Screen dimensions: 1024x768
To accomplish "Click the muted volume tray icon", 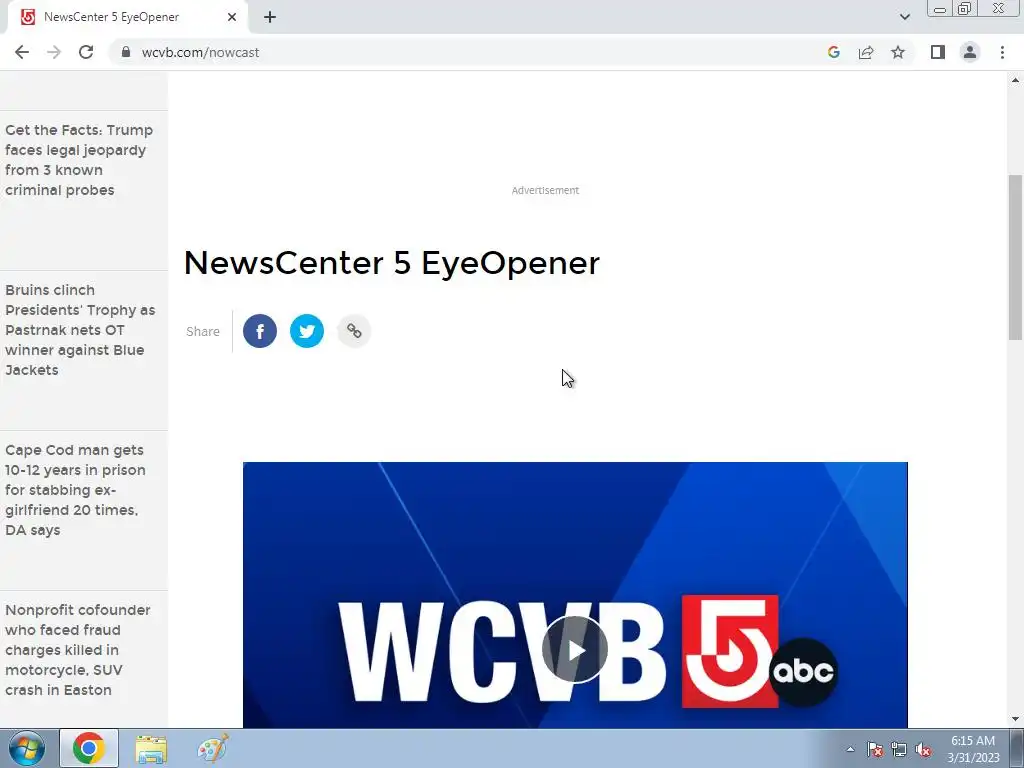I will [923, 749].
